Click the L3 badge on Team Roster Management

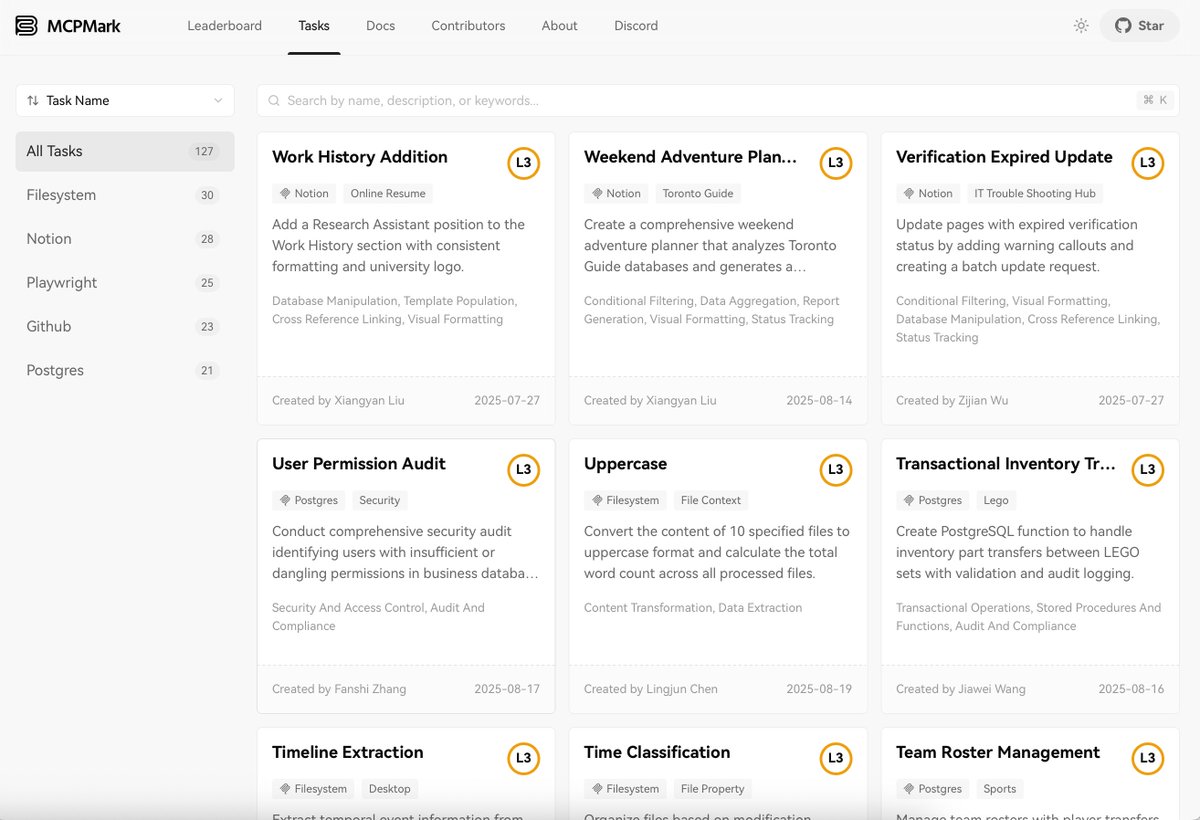pyautogui.click(x=1147, y=759)
